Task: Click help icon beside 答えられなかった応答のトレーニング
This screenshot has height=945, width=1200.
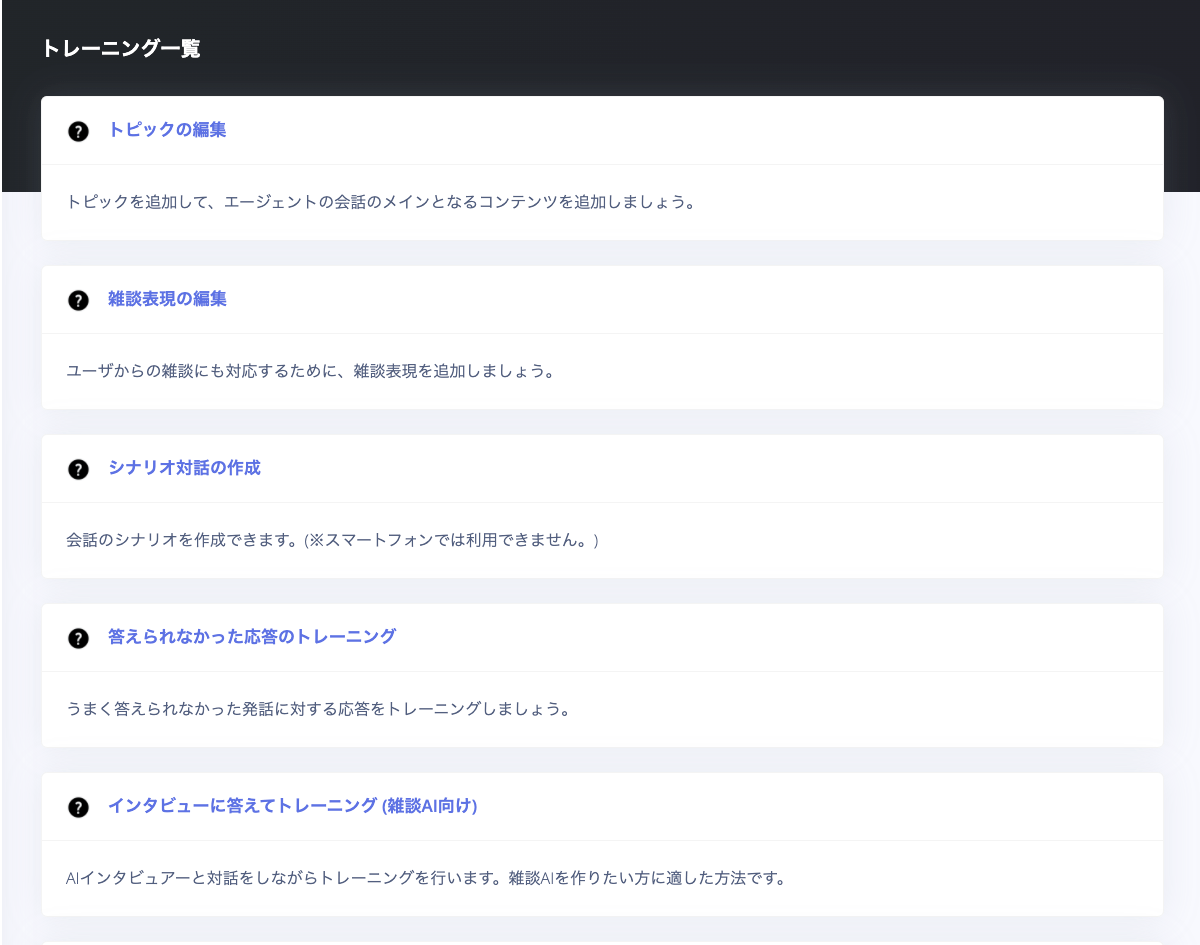Action: [78, 638]
